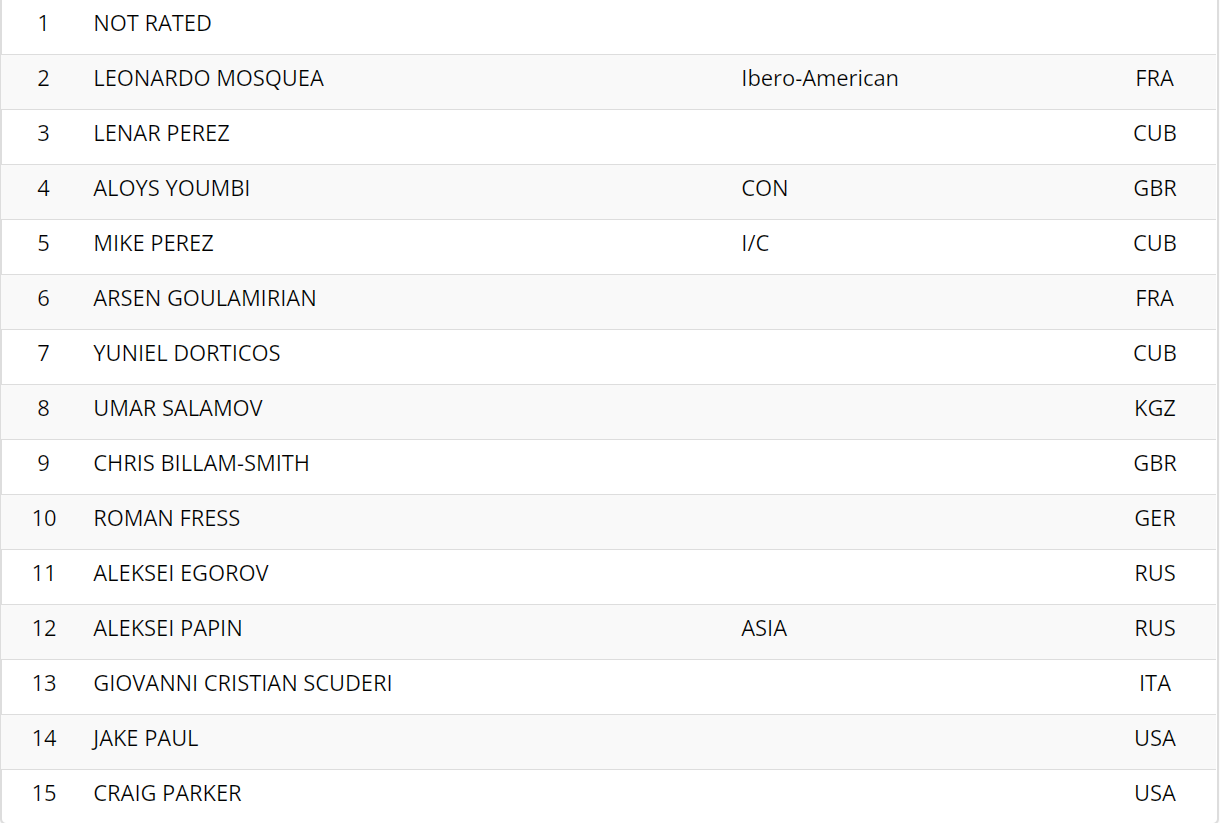Click the Ibero-American title label
The image size is (1220, 823).
[819, 78]
